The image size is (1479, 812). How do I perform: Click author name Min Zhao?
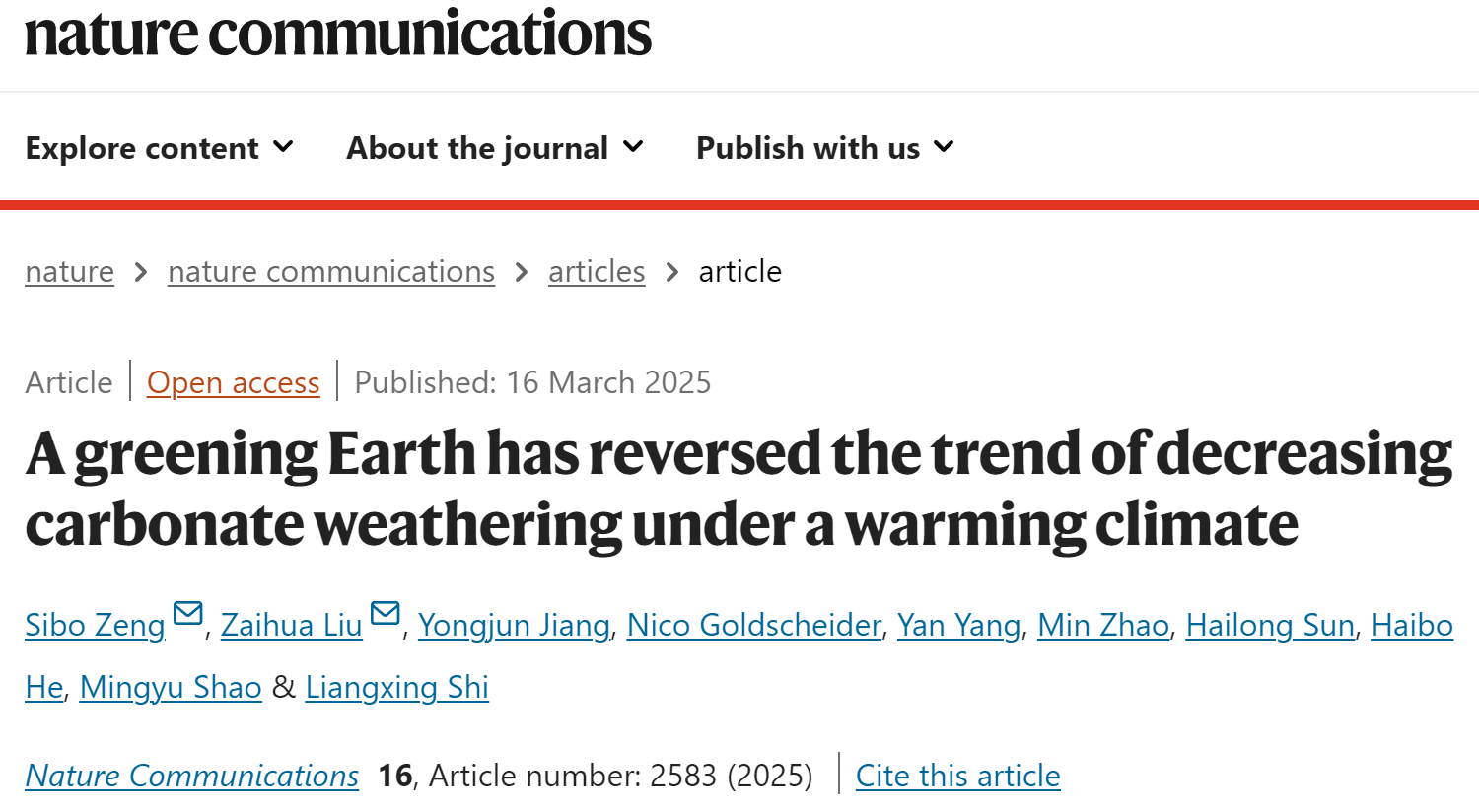(1103, 625)
